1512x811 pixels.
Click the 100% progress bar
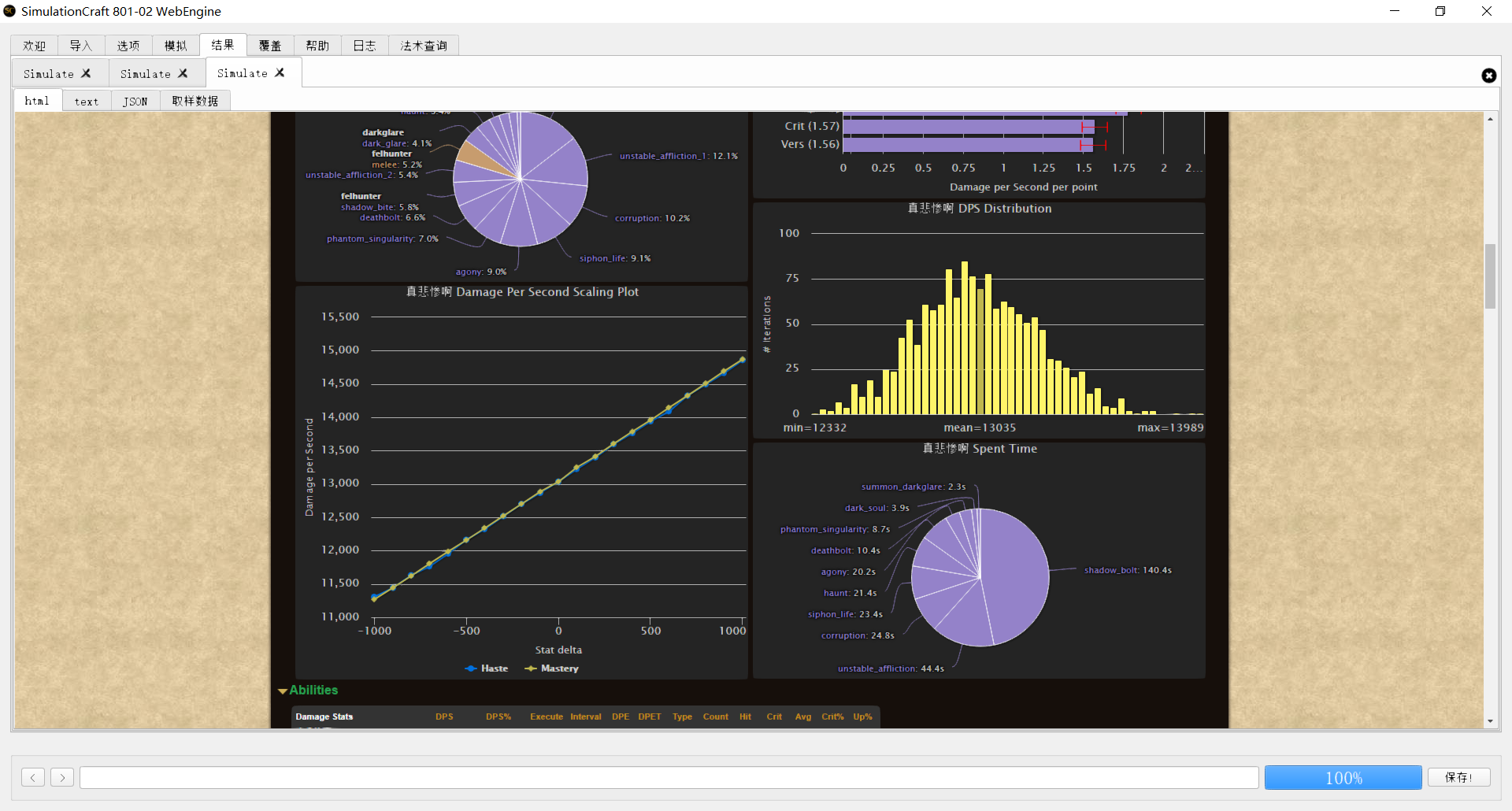1343,778
